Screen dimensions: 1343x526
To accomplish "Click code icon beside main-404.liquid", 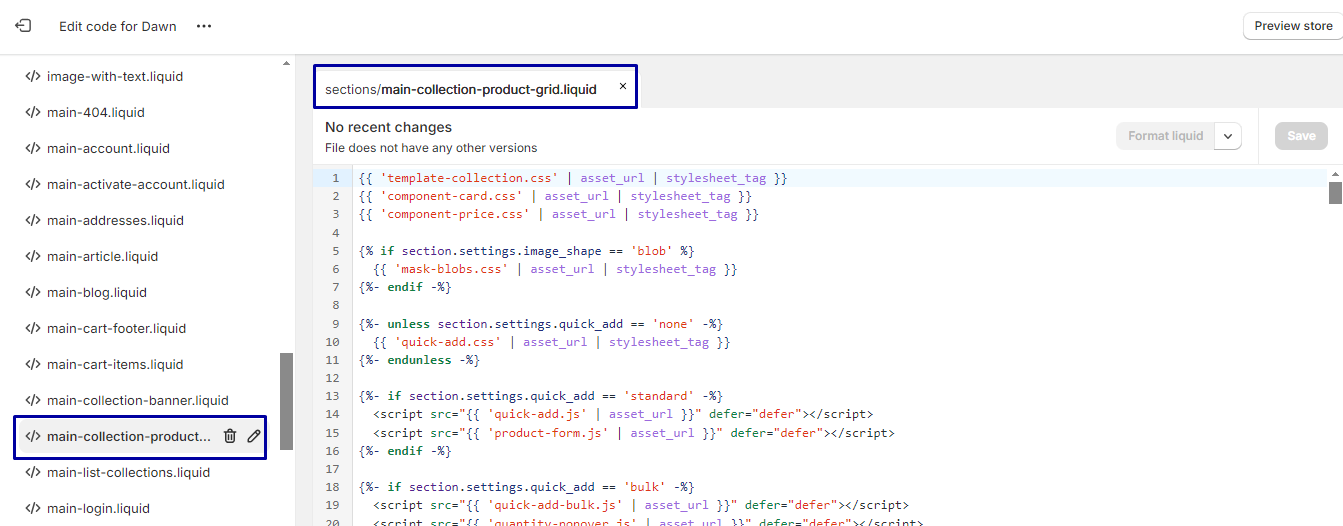I will click(x=33, y=112).
